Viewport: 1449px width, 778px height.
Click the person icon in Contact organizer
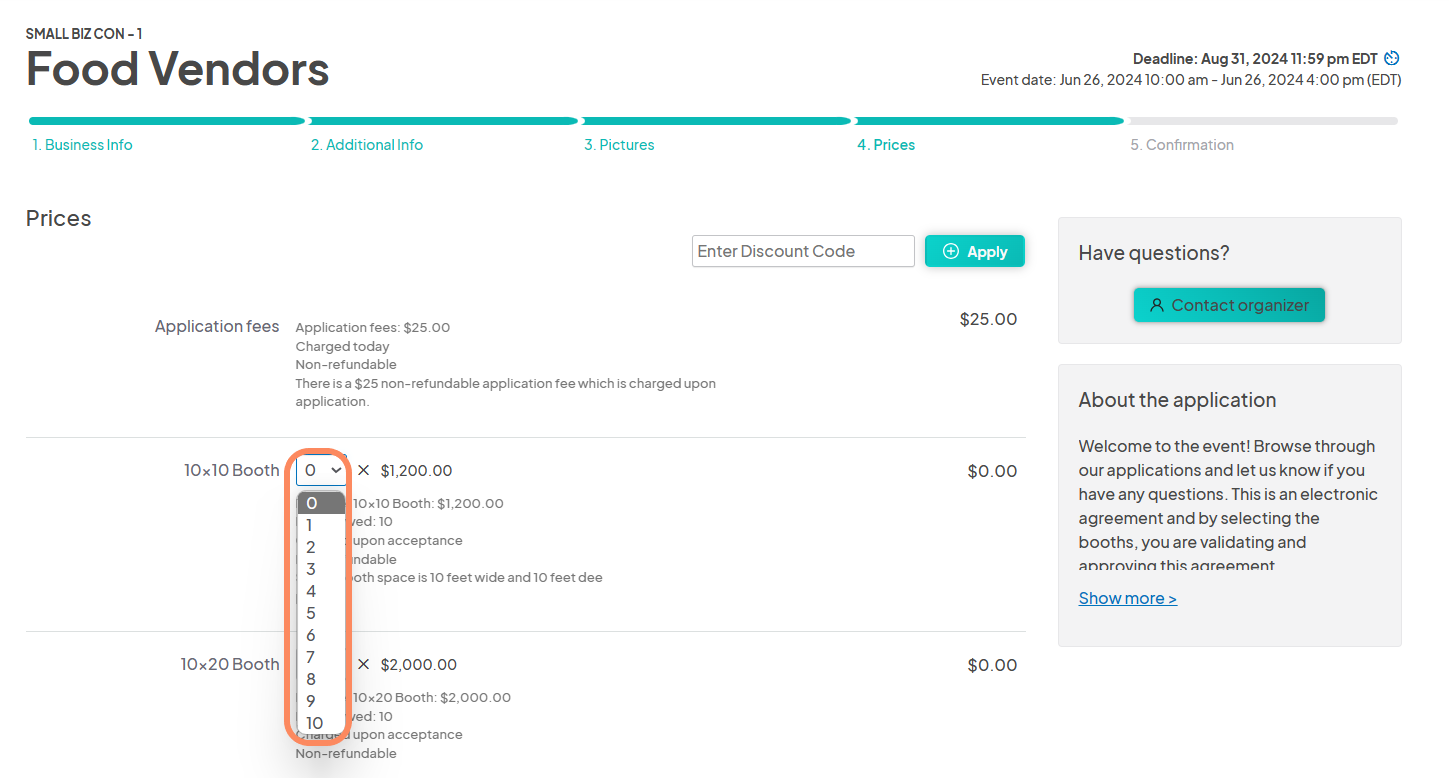(x=1157, y=305)
